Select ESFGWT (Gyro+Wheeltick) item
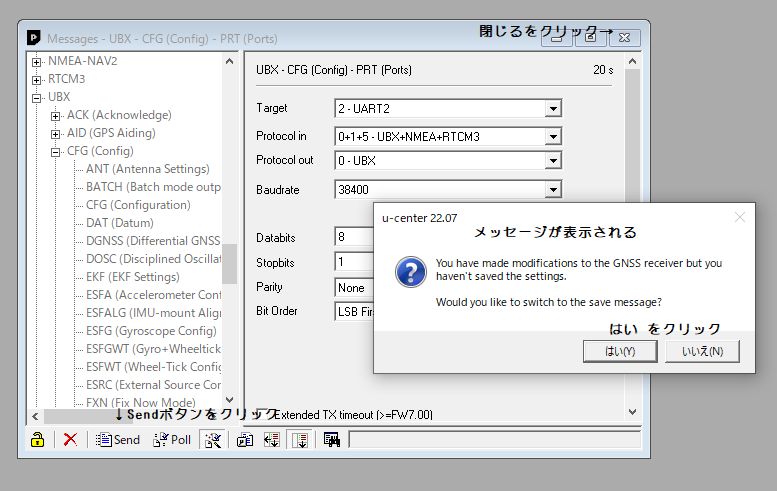 tap(153, 349)
